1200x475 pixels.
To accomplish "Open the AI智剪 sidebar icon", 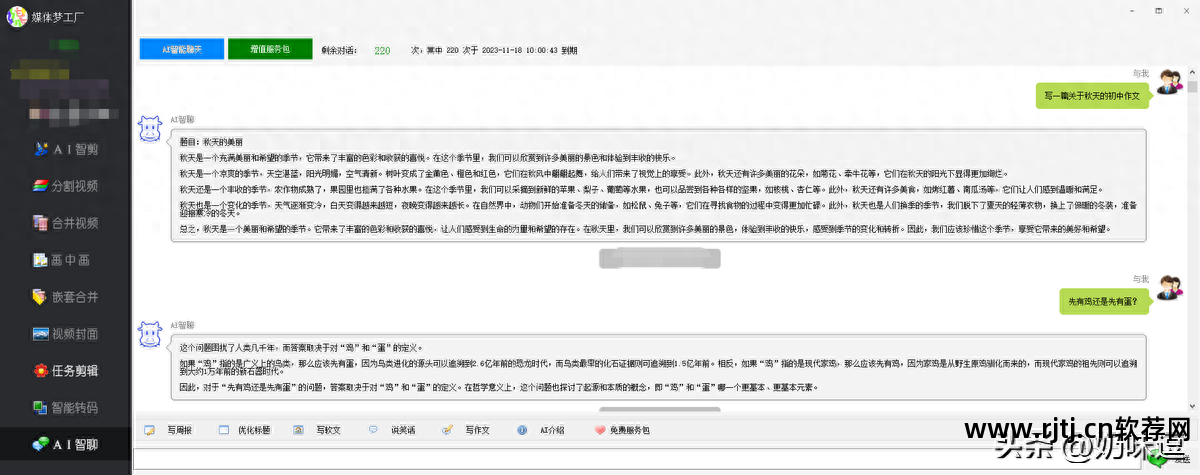I will point(42,148).
